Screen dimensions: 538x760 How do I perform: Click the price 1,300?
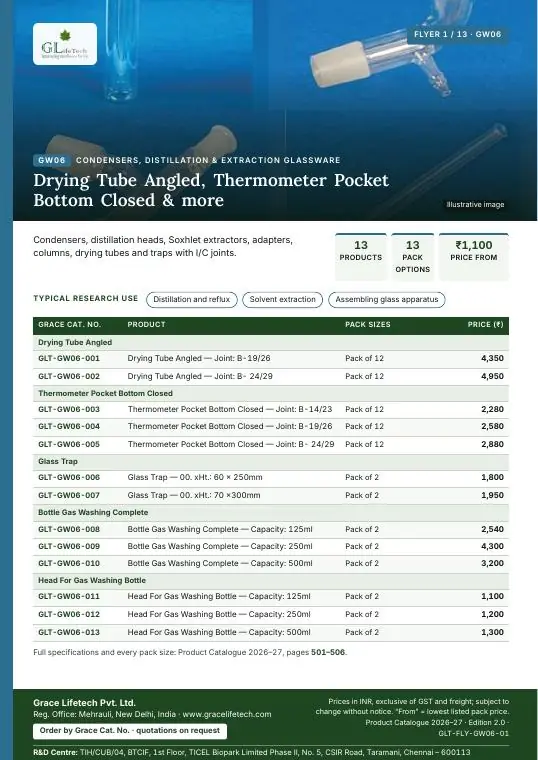[x=492, y=633]
